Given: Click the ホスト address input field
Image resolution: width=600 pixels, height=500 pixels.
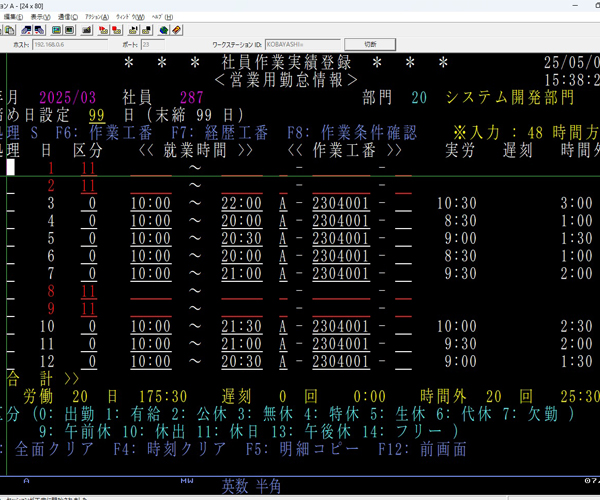Looking at the screenshot, I should point(68,44).
